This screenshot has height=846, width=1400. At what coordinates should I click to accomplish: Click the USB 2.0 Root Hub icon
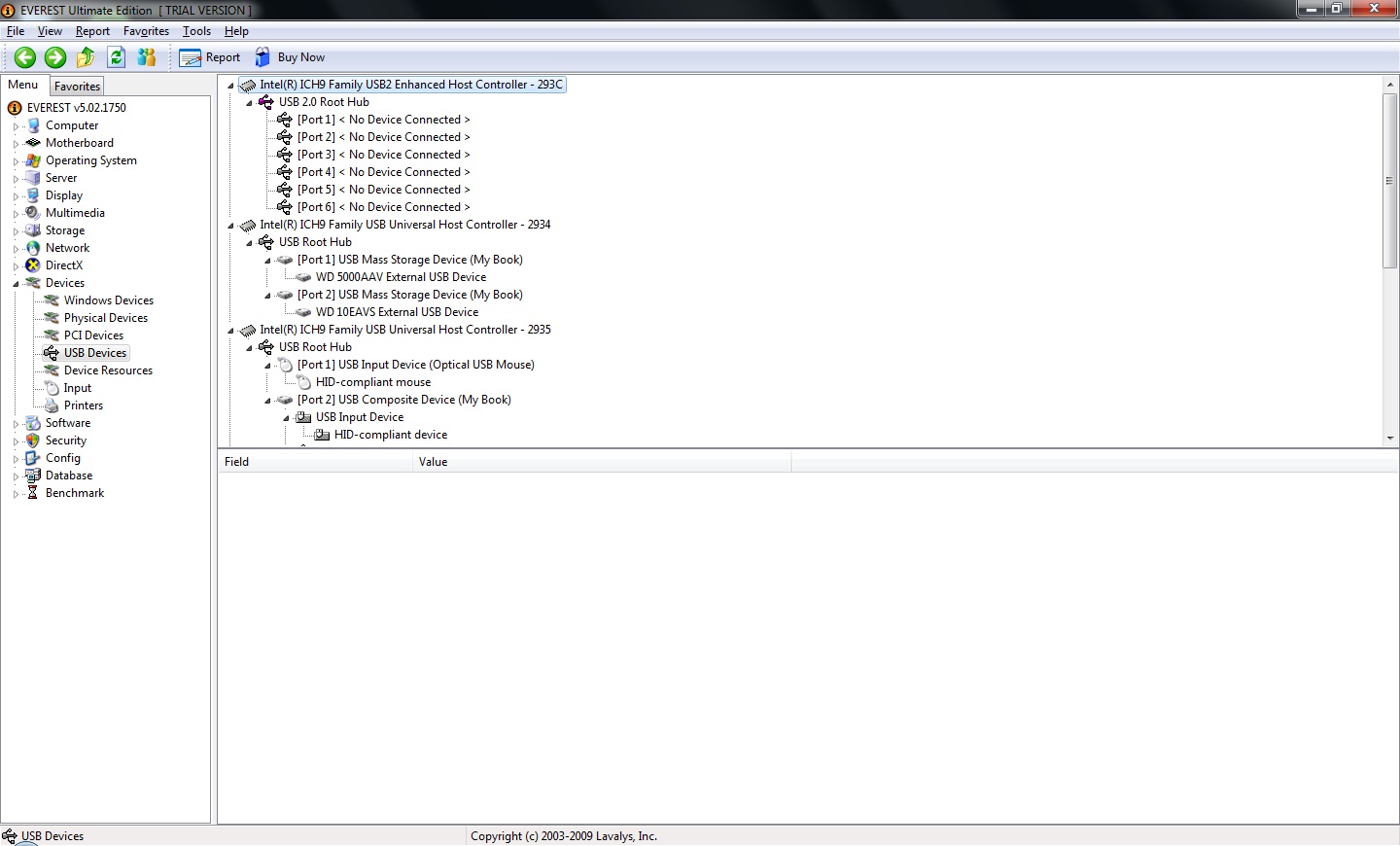[x=265, y=102]
